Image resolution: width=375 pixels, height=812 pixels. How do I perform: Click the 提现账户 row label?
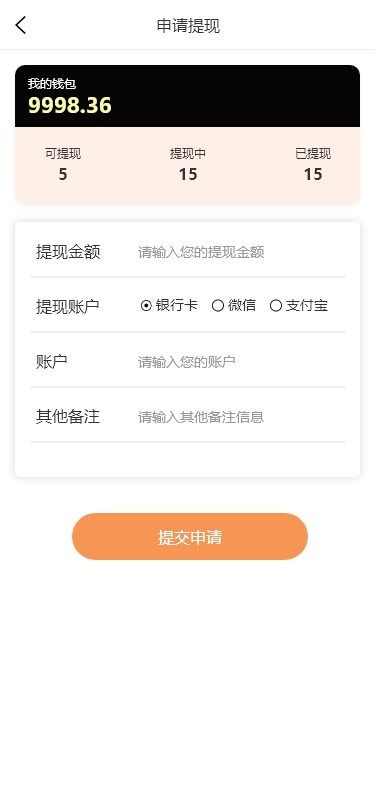coord(67,307)
